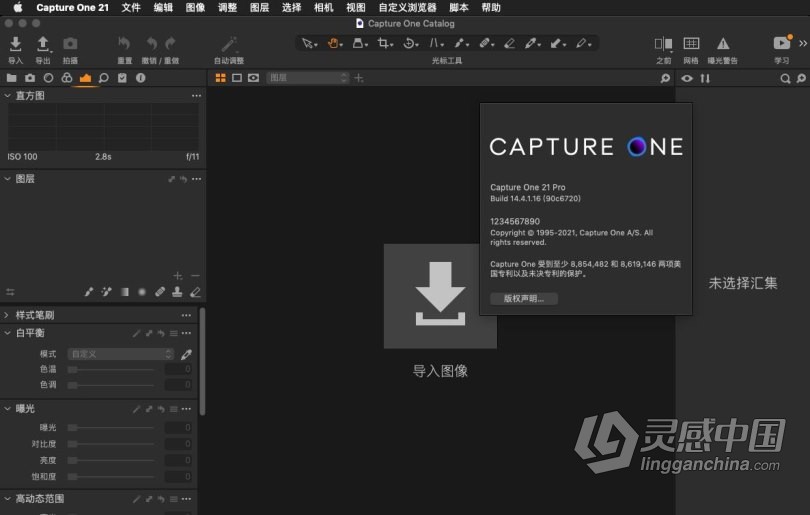Open the Details magnifier tool tab
Image resolution: width=810 pixels, height=515 pixels.
[103, 78]
